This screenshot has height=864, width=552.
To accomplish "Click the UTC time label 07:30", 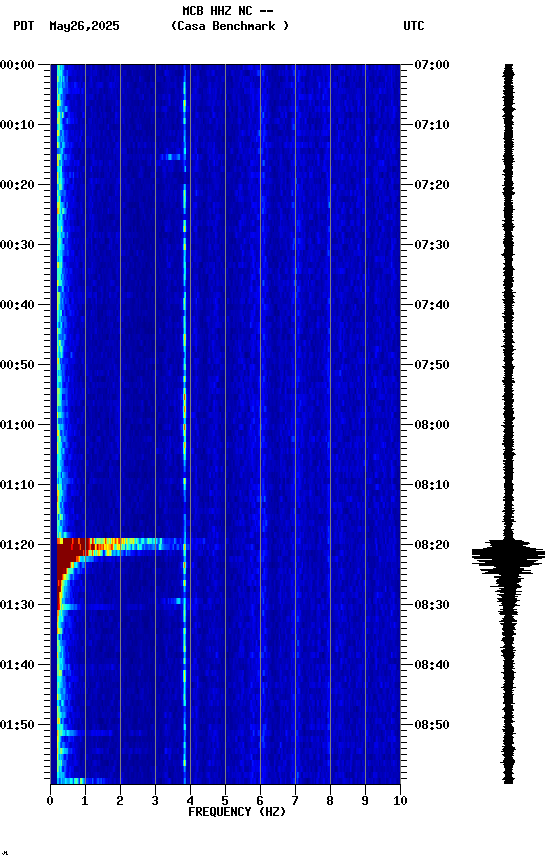I will (x=432, y=245).
